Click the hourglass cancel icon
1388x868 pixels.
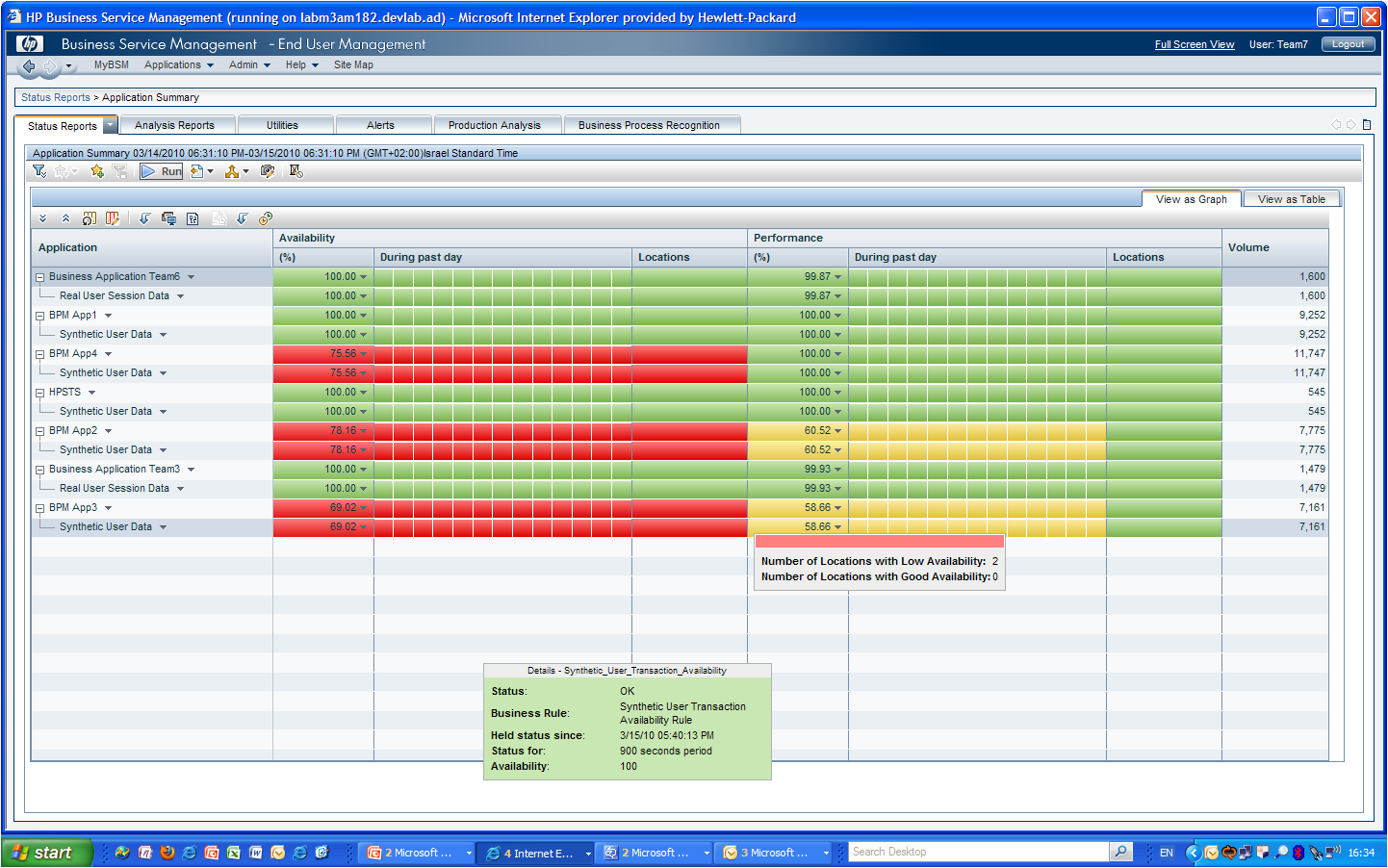coord(296,171)
